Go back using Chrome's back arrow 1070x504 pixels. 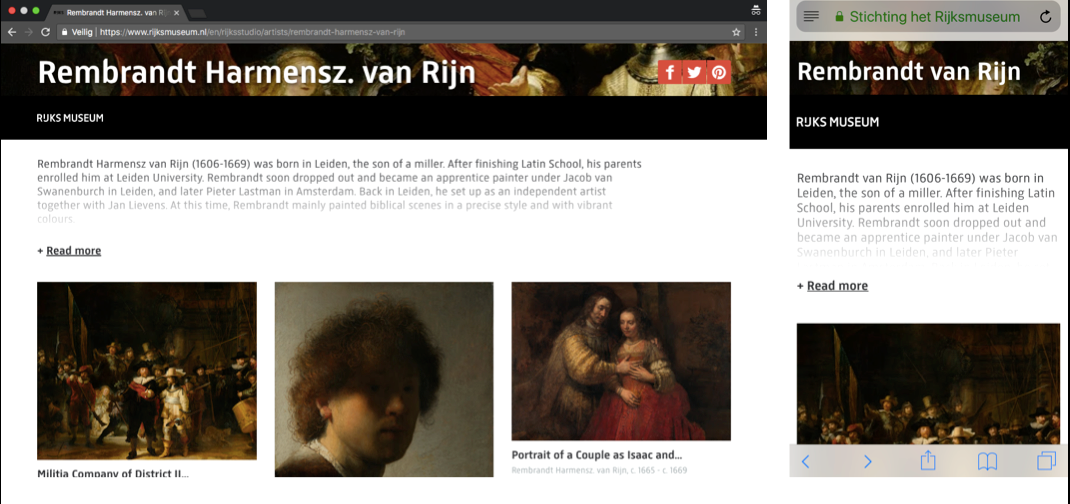[x=12, y=32]
